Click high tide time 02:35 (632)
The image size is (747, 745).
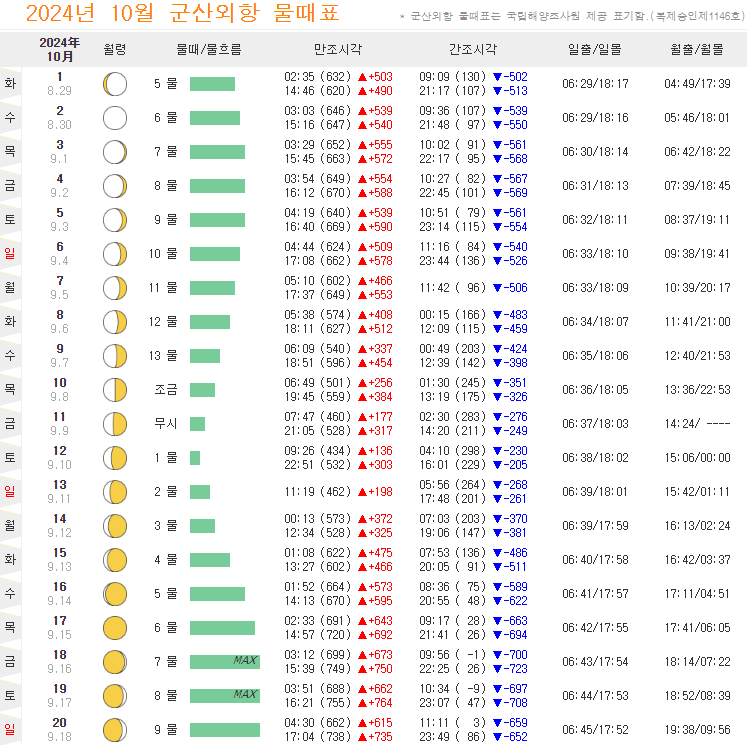click(317, 77)
